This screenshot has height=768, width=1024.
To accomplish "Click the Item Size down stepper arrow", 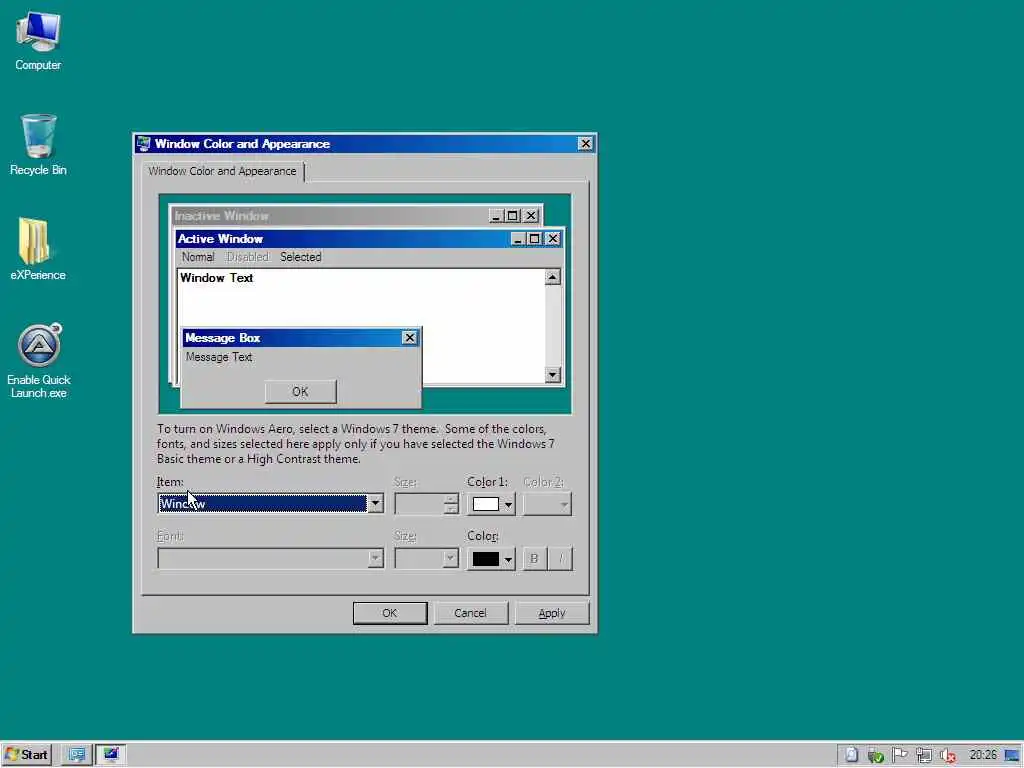I will 450,509.
